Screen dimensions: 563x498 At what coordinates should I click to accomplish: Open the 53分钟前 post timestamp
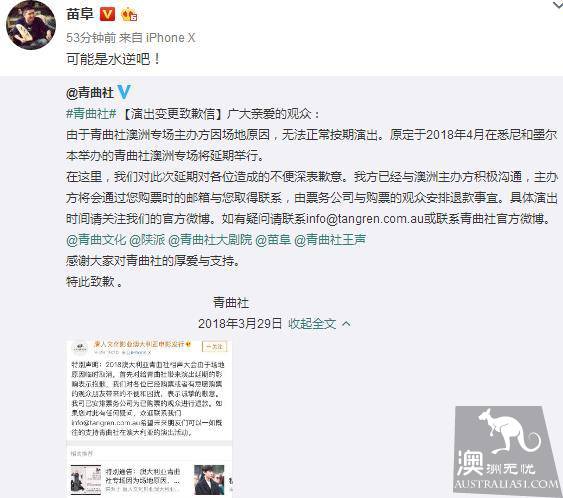click(91, 38)
